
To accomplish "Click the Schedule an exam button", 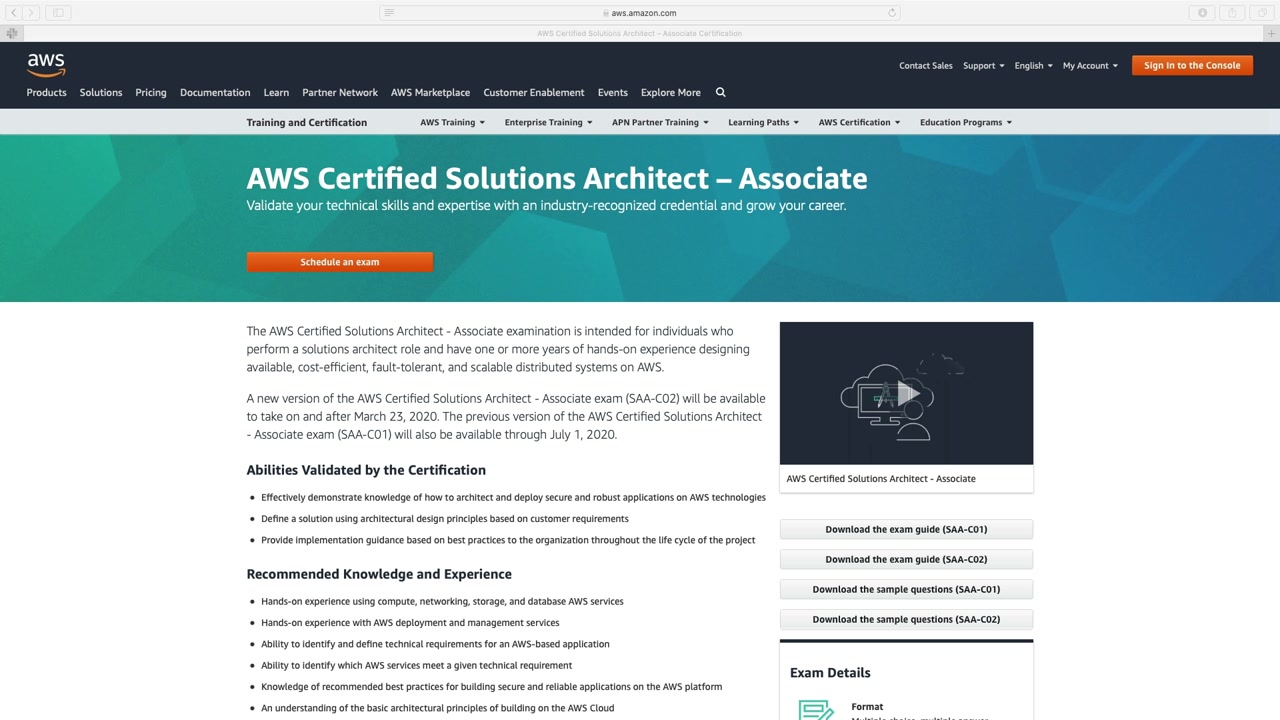I will (x=340, y=262).
